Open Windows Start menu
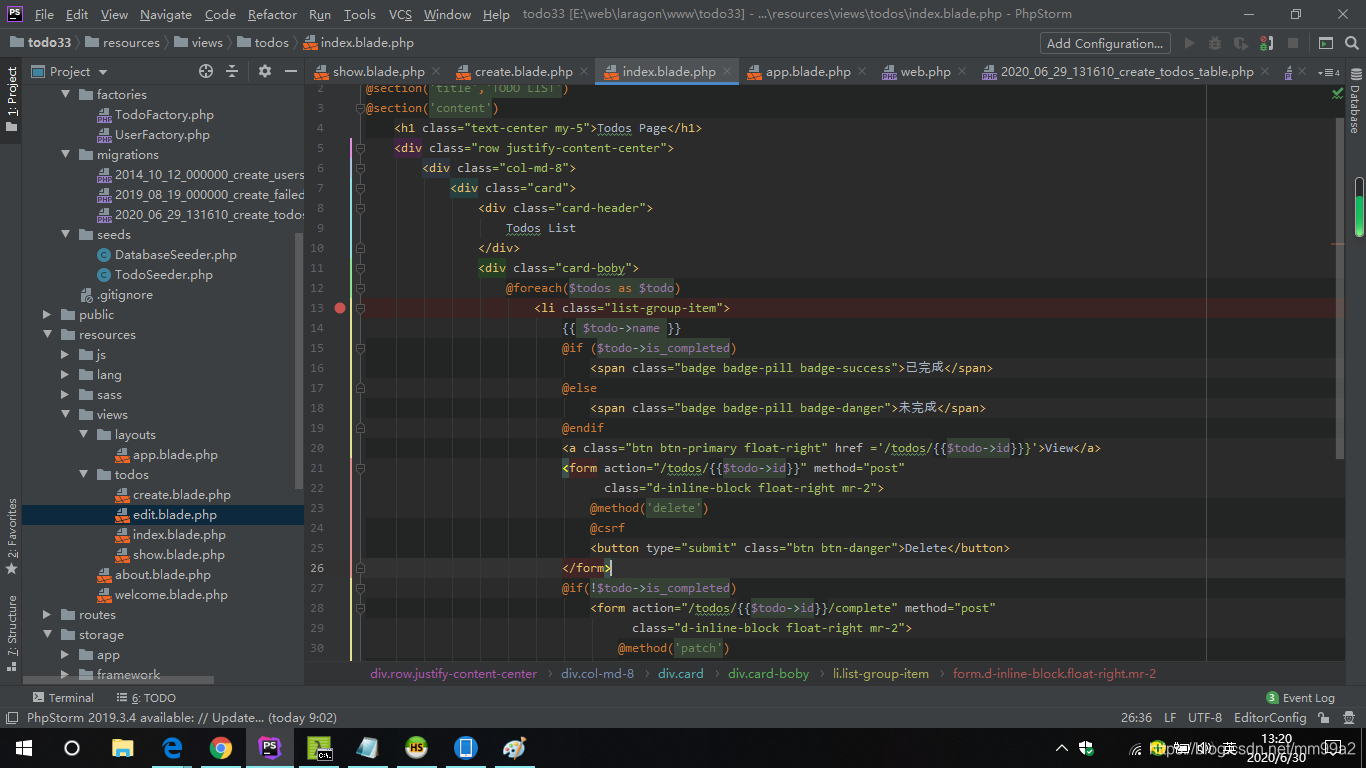The image size is (1366, 768). [24, 748]
